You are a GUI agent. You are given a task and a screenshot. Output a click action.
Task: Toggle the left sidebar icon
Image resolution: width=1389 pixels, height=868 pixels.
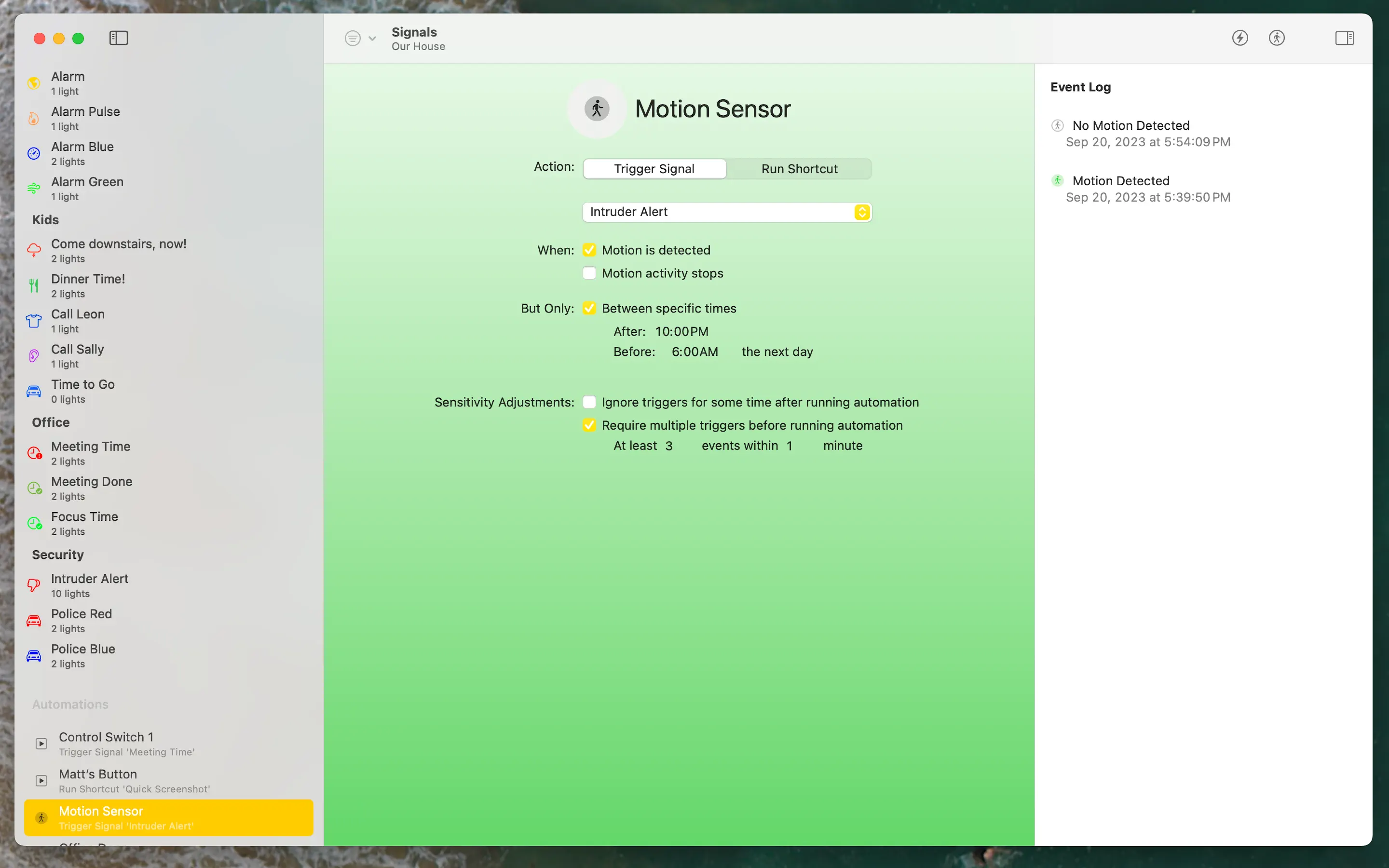(x=118, y=38)
